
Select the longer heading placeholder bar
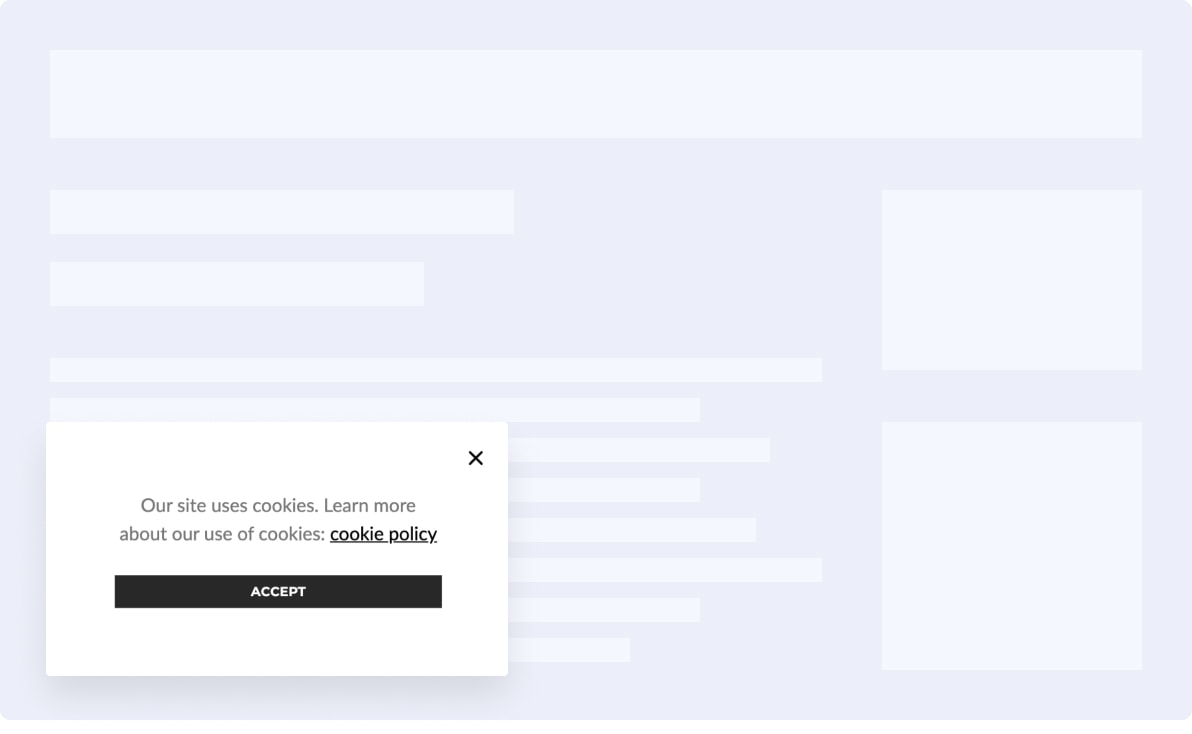[281, 212]
